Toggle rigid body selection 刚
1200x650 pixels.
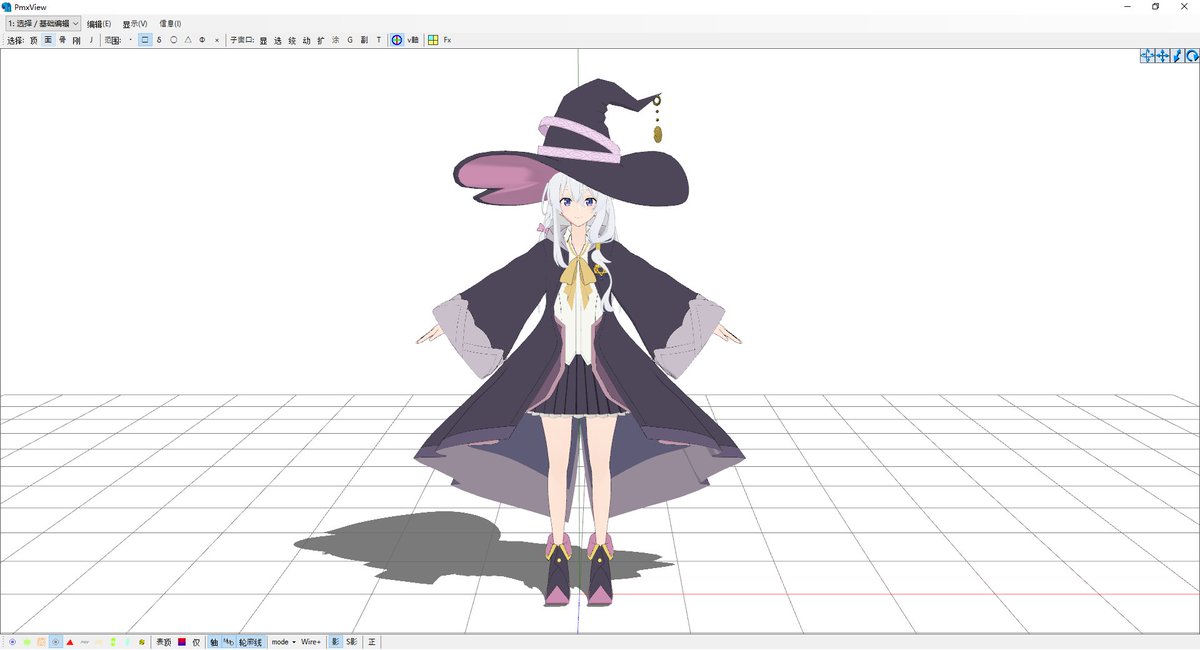point(76,40)
